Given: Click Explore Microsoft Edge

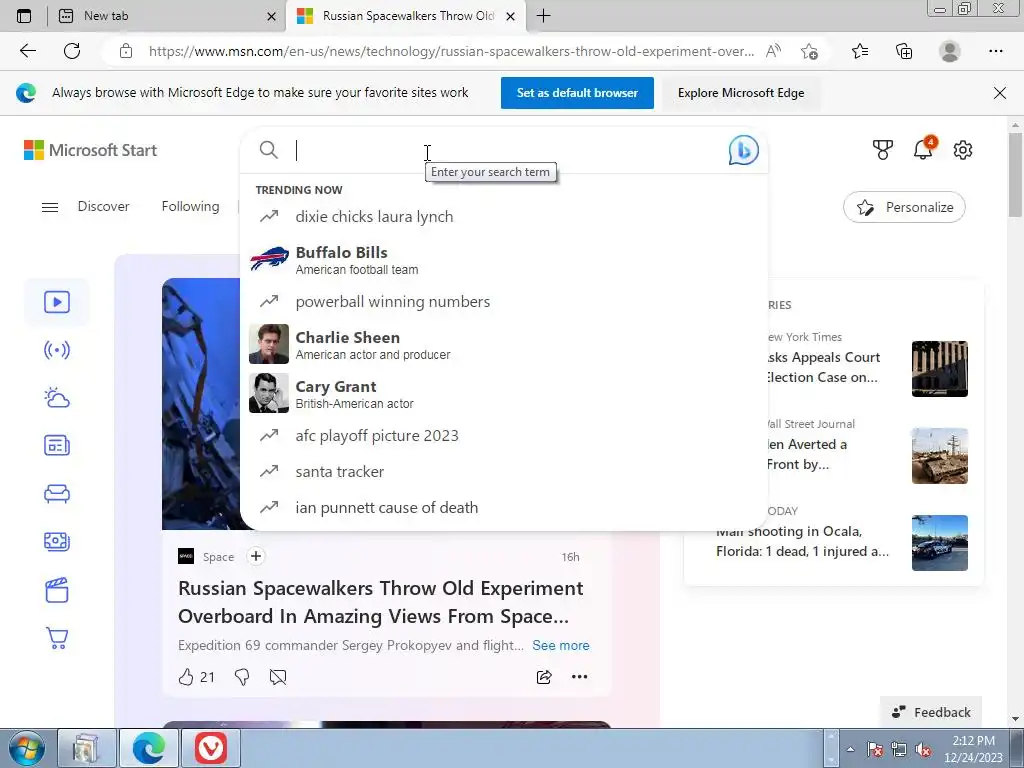Looking at the screenshot, I should coord(741,93).
